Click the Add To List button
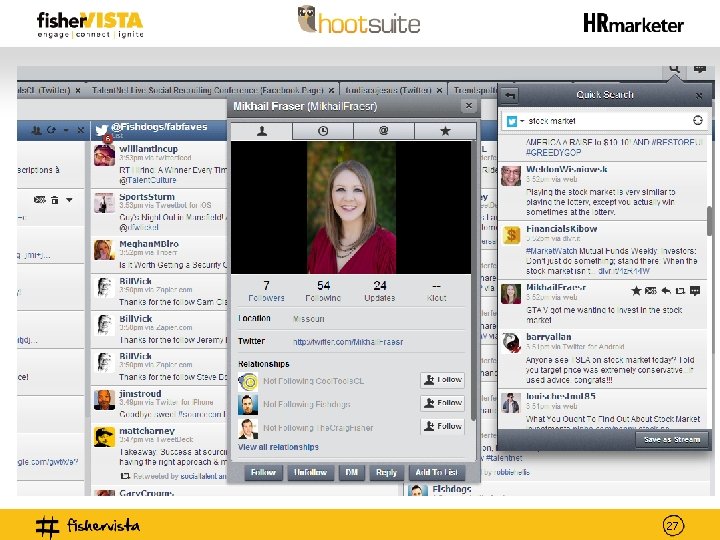The width and height of the screenshot is (720, 540). pyautogui.click(x=437, y=472)
